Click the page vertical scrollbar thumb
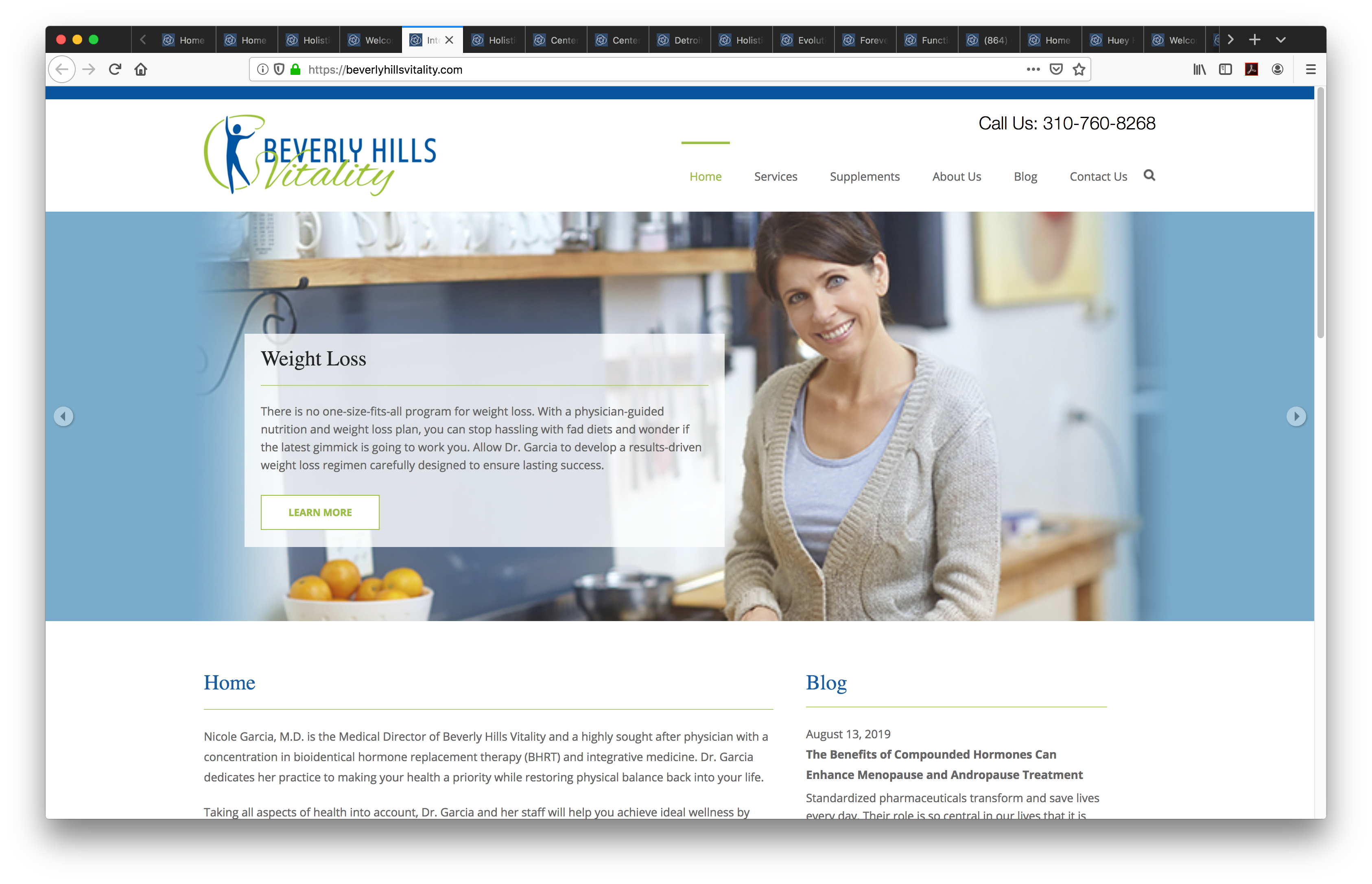This screenshot has width=1372, height=884. [x=1320, y=212]
